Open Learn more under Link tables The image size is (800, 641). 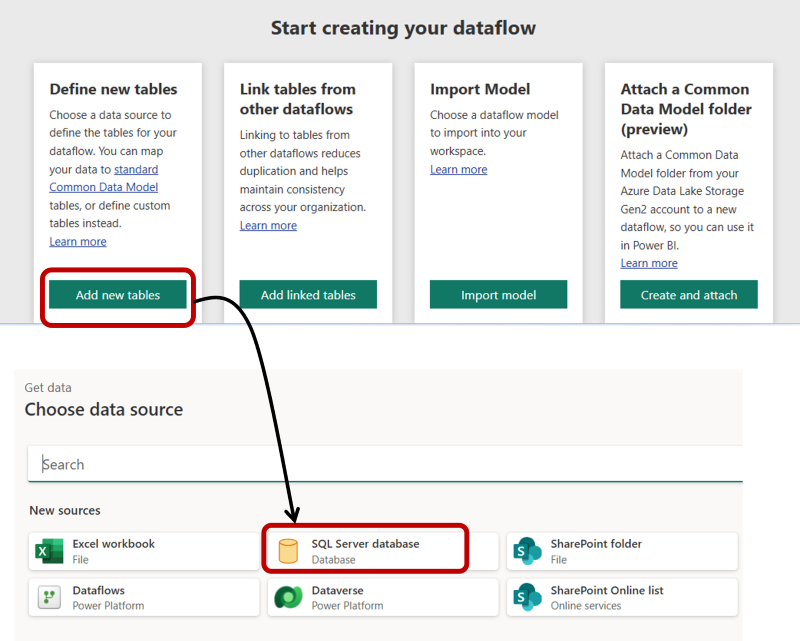point(268,225)
